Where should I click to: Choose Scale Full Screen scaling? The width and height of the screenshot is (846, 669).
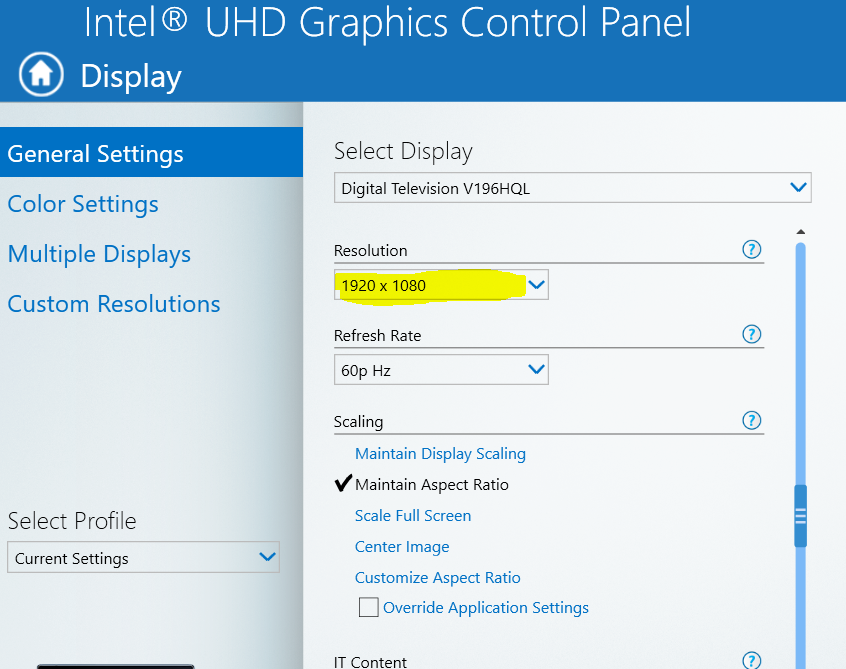413,516
